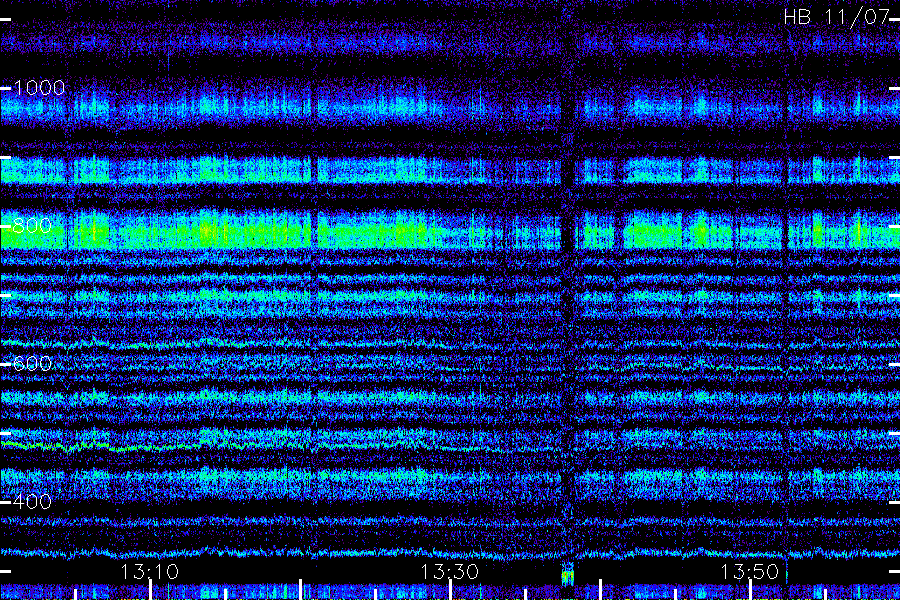Click the 13:10 time label
Screen dimensions: 900x600
pos(150,572)
